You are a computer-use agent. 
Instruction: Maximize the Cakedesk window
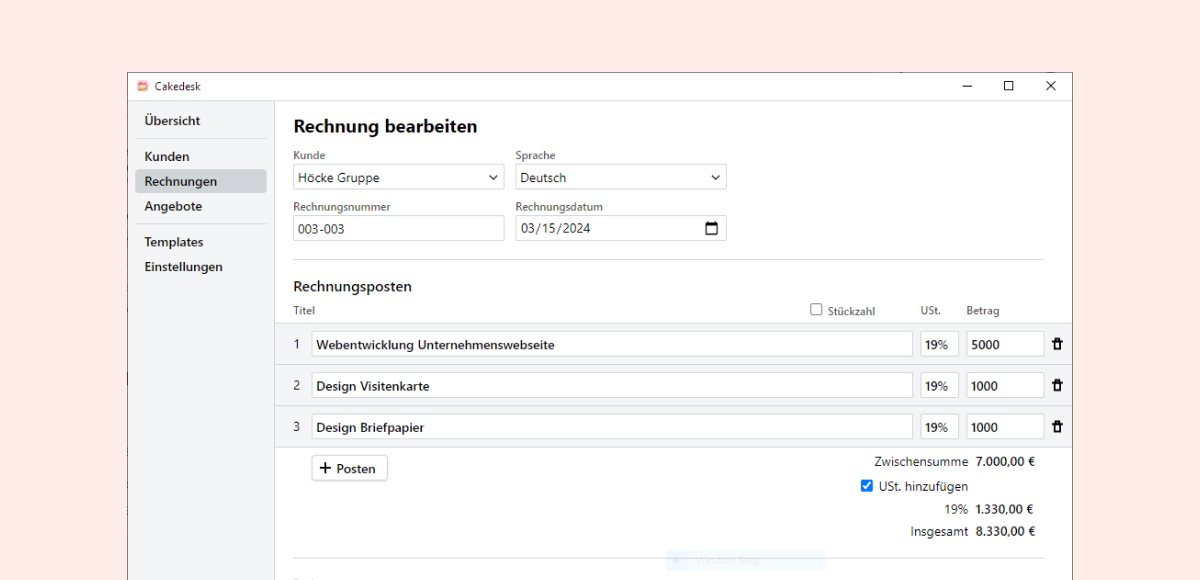(1008, 86)
